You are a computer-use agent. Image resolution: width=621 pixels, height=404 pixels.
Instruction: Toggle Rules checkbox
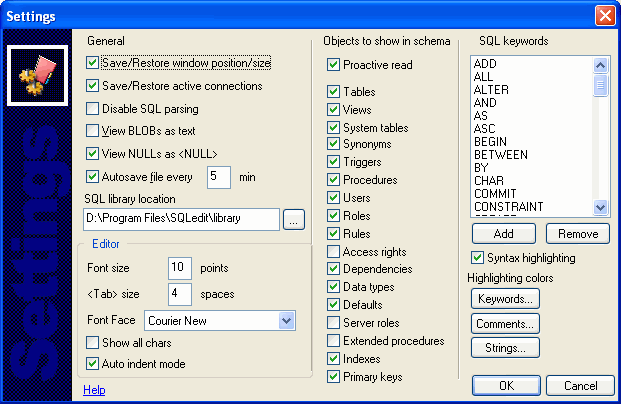(x=333, y=234)
